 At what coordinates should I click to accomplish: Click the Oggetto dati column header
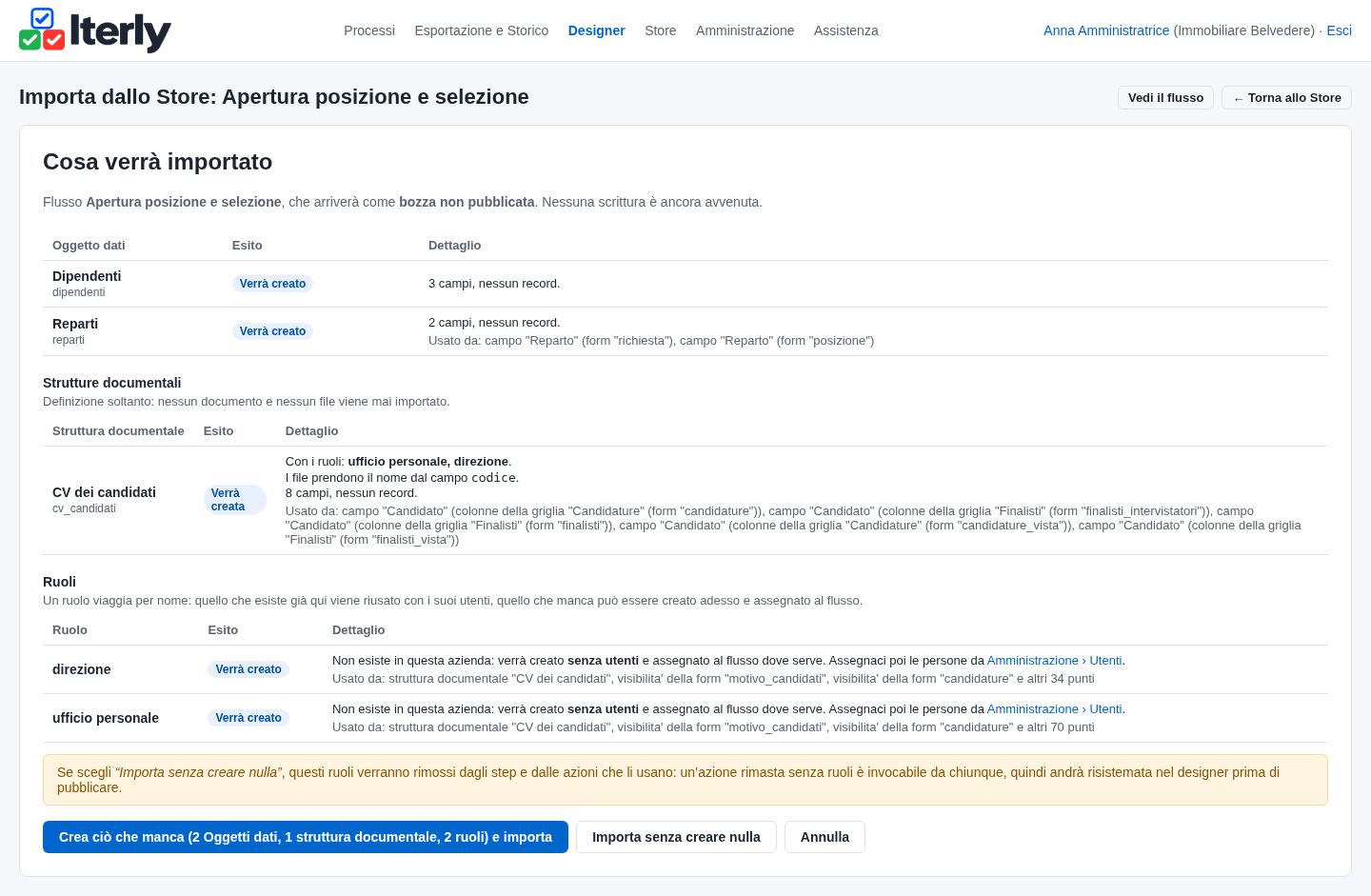[x=89, y=246]
